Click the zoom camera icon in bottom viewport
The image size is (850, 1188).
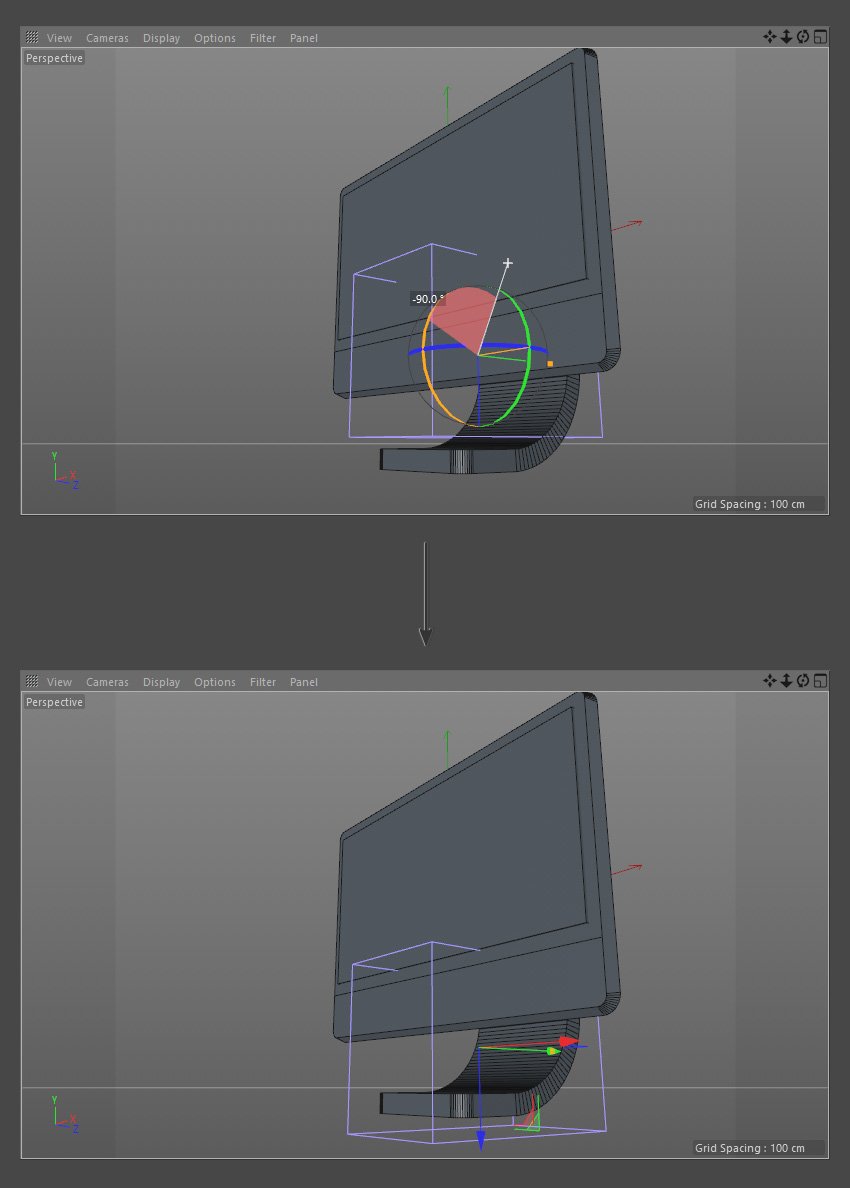[786, 680]
